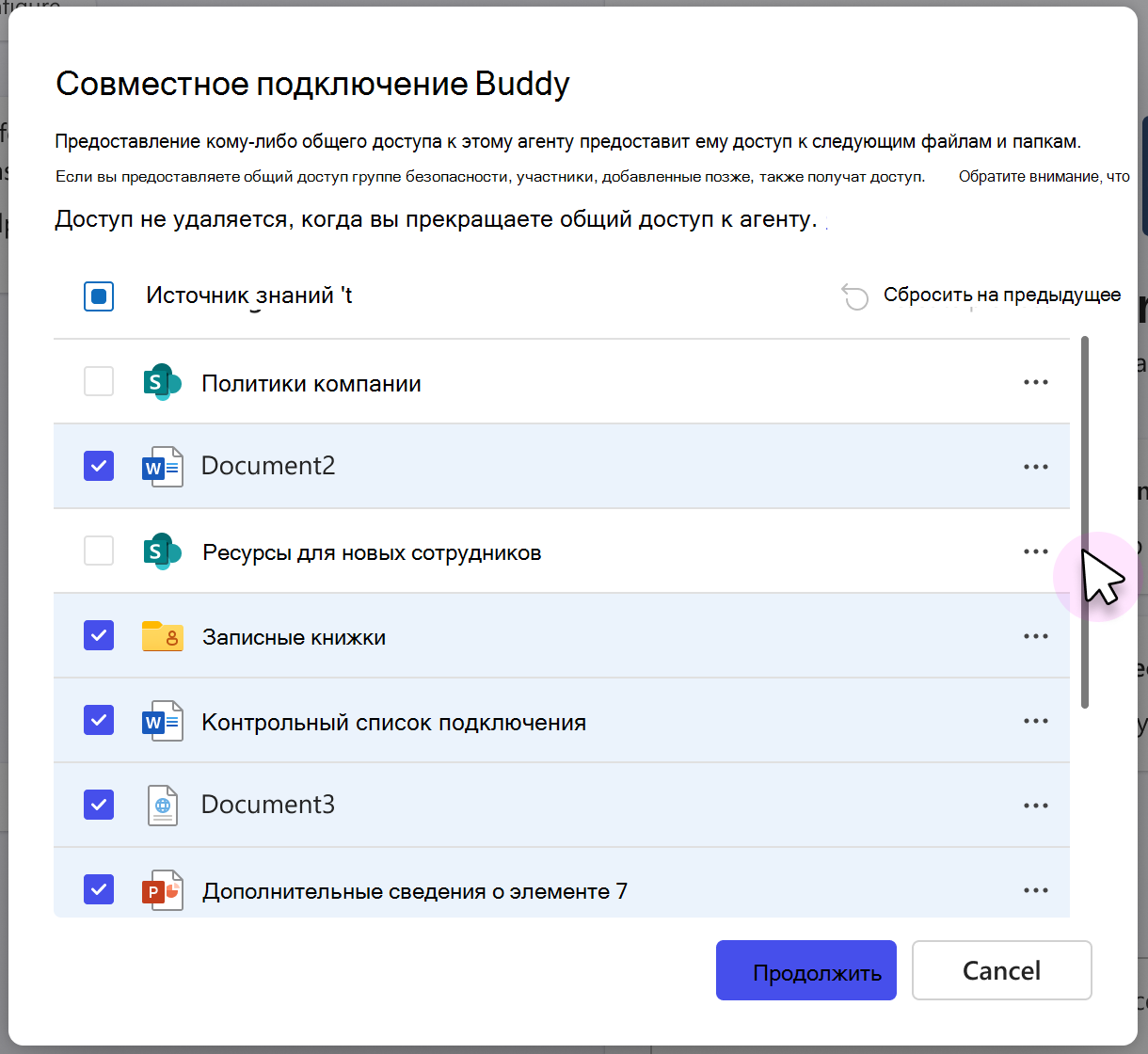The image size is (1148, 1054).
Task: Select Контрольный список подключения file name
Action: (x=394, y=723)
